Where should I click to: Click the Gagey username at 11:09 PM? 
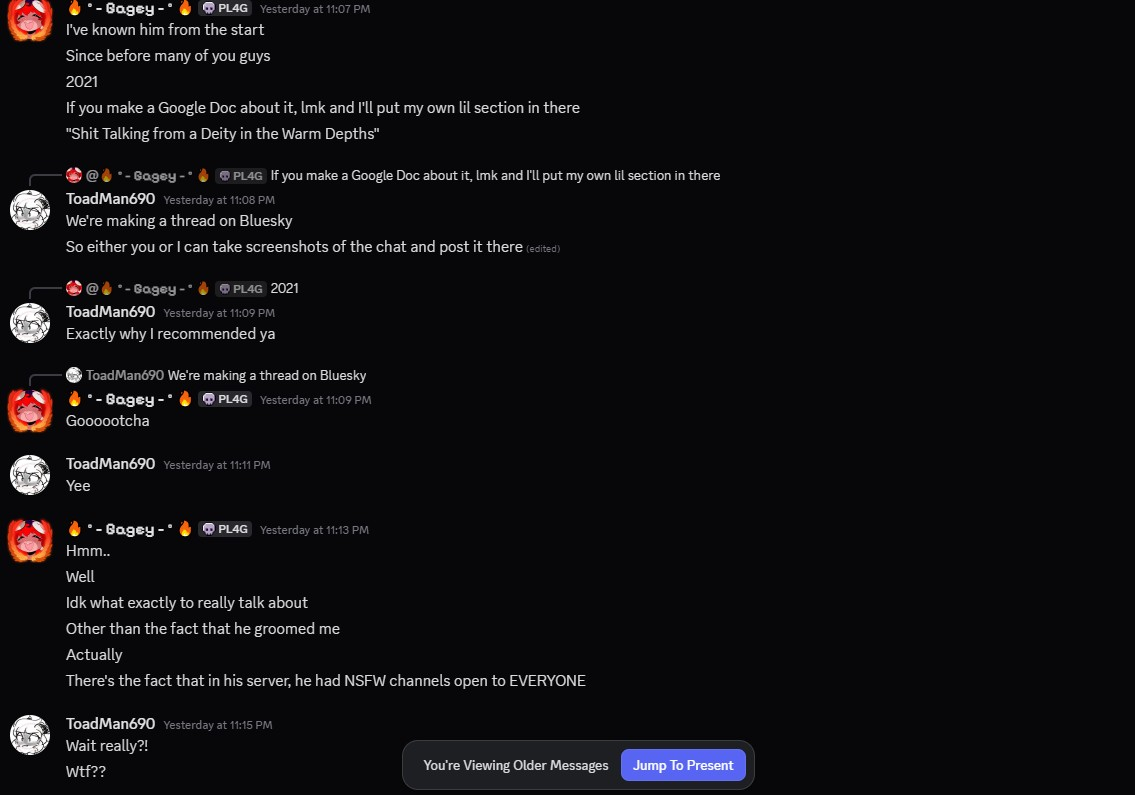(130, 399)
